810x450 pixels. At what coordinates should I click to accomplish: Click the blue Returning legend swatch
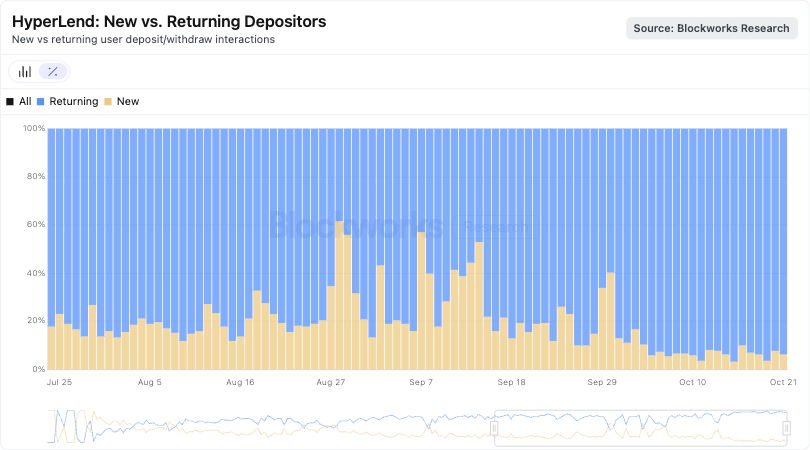pos(41,102)
